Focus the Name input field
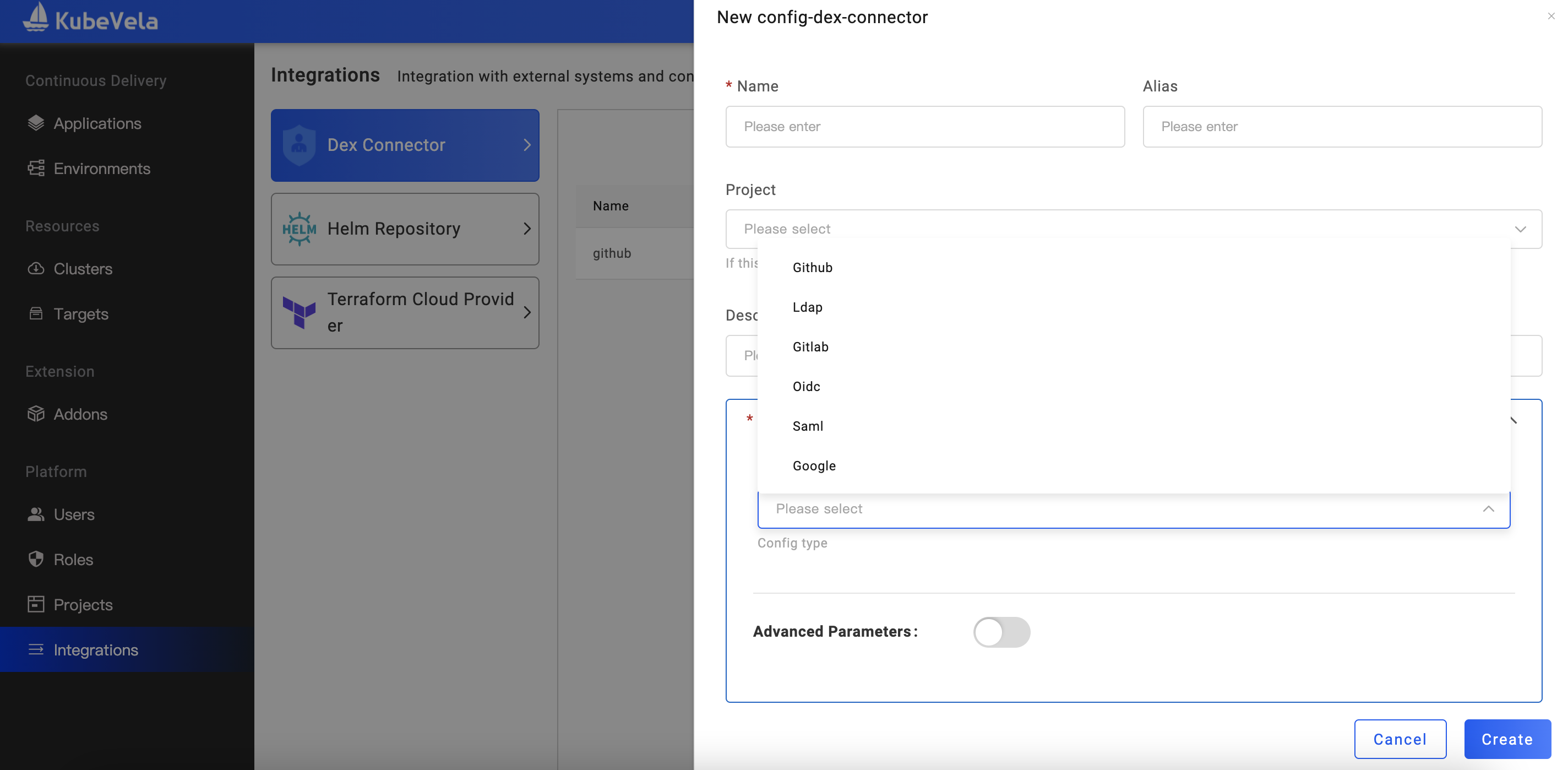This screenshot has height=770, width=1568. 924,127
